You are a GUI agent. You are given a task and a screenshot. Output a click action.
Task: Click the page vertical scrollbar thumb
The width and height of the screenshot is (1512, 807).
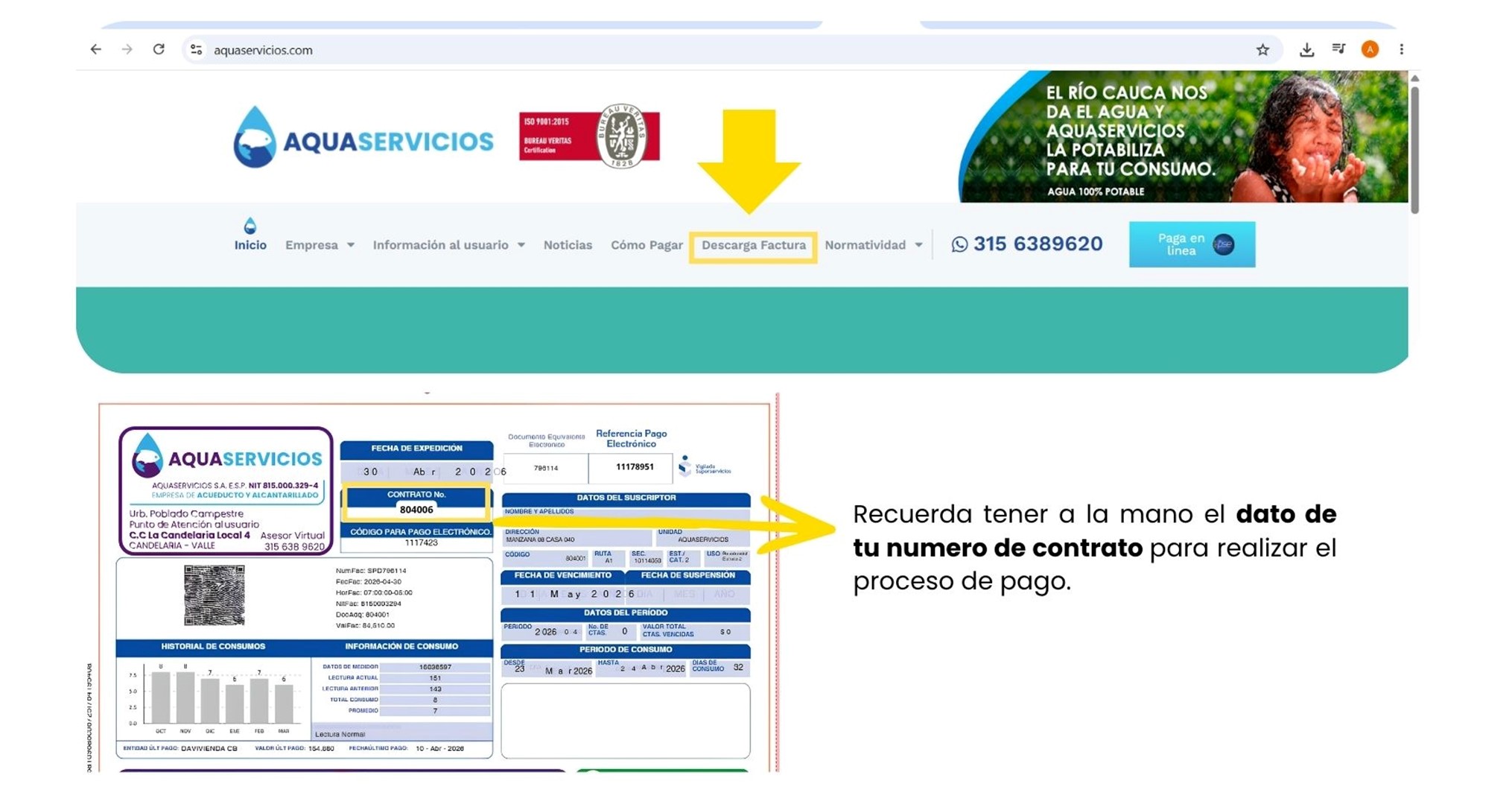[1414, 149]
